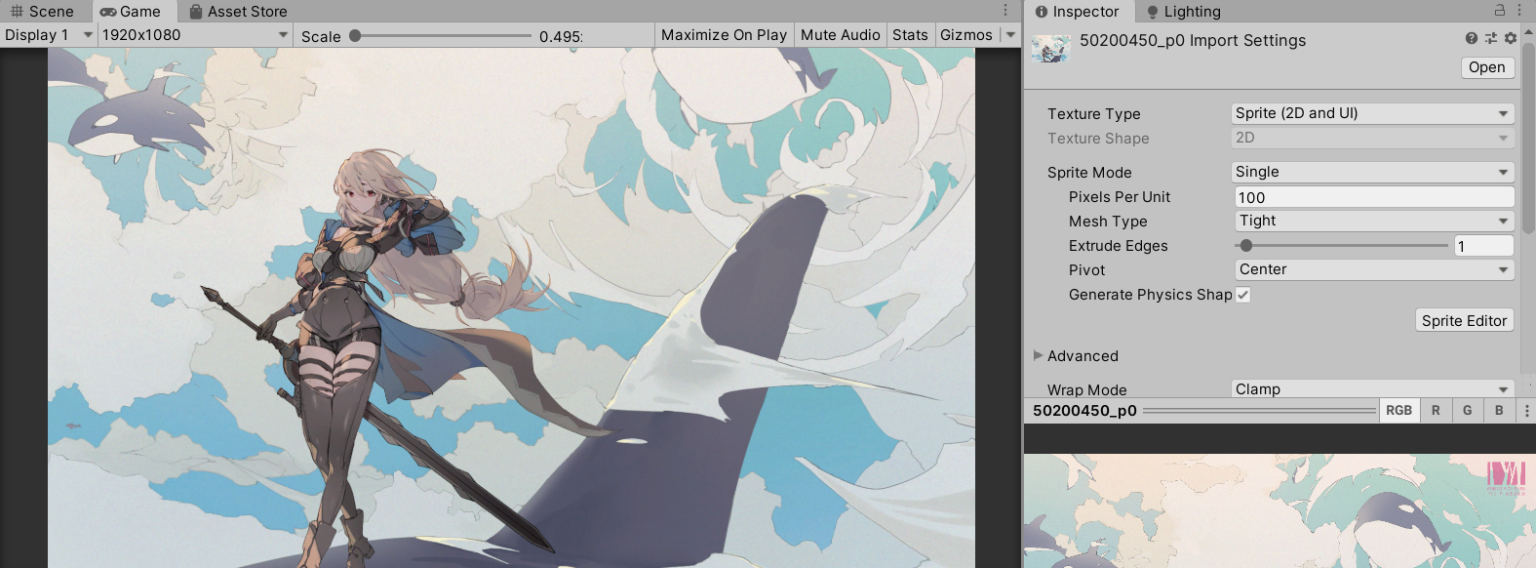Open the texture preview more options menu

(x=1526, y=410)
